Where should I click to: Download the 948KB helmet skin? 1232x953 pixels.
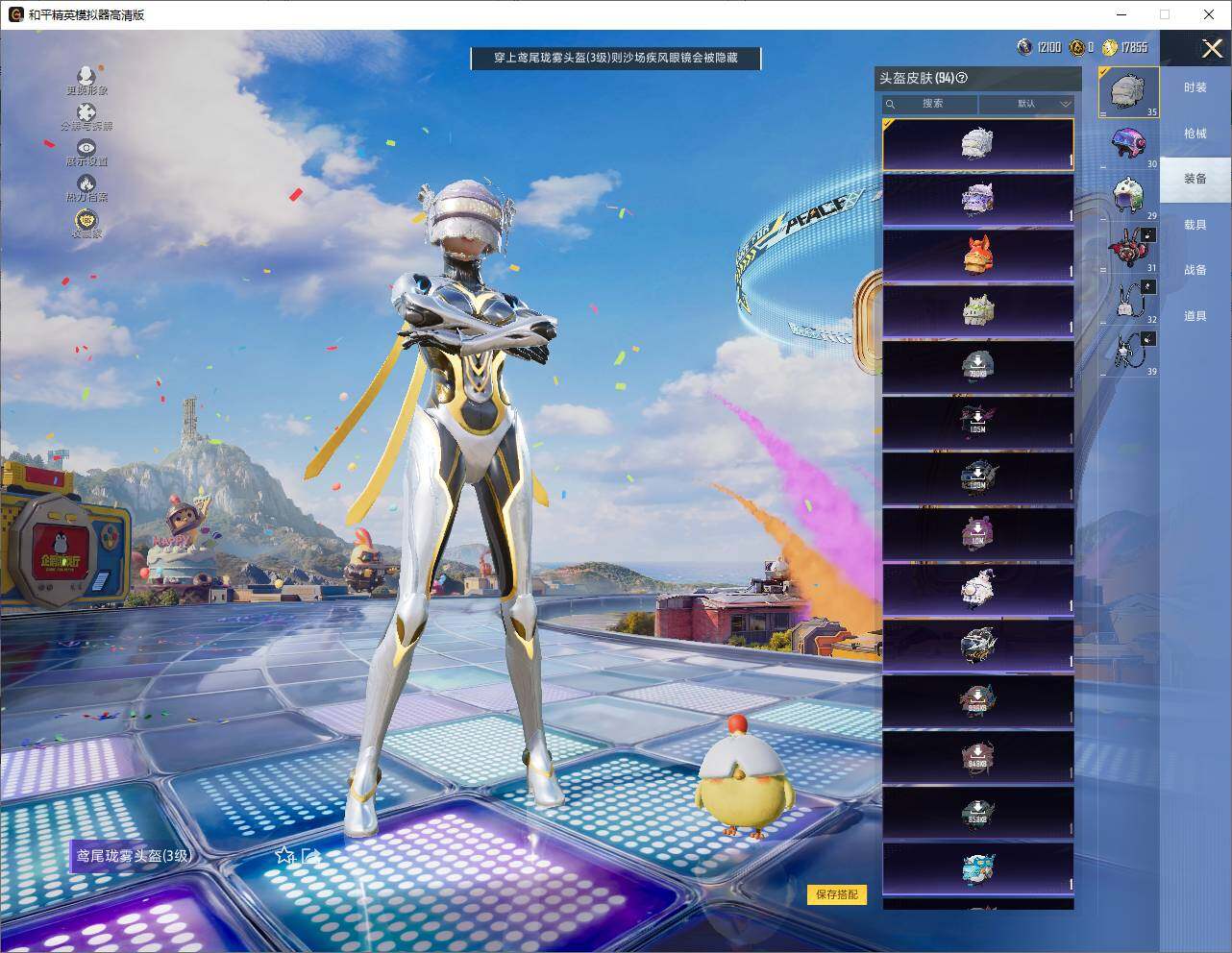pos(977,757)
